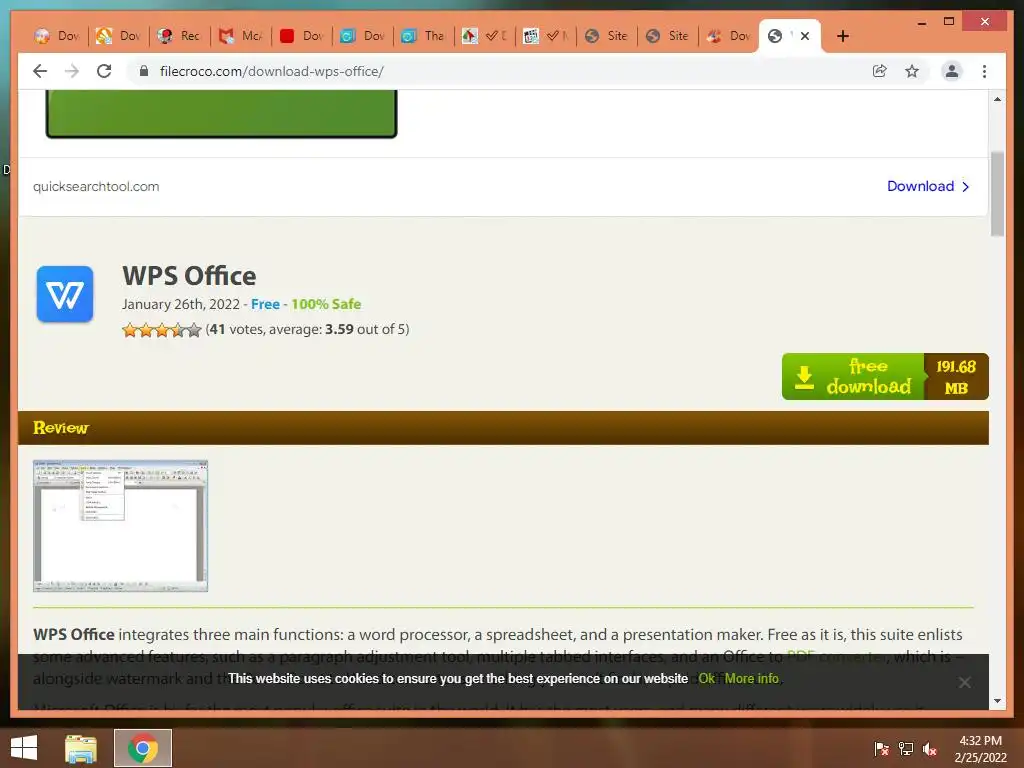The height and width of the screenshot is (768, 1024).
Task: Switch to the 'Dov' tab with red square icon
Action: (x=302, y=36)
